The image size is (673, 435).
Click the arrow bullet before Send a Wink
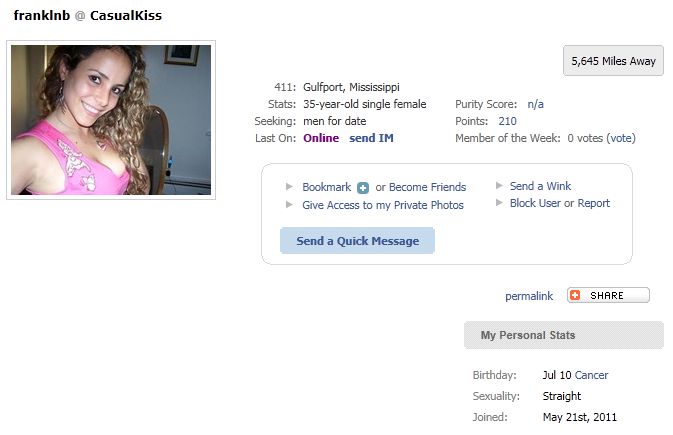coord(499,186)
